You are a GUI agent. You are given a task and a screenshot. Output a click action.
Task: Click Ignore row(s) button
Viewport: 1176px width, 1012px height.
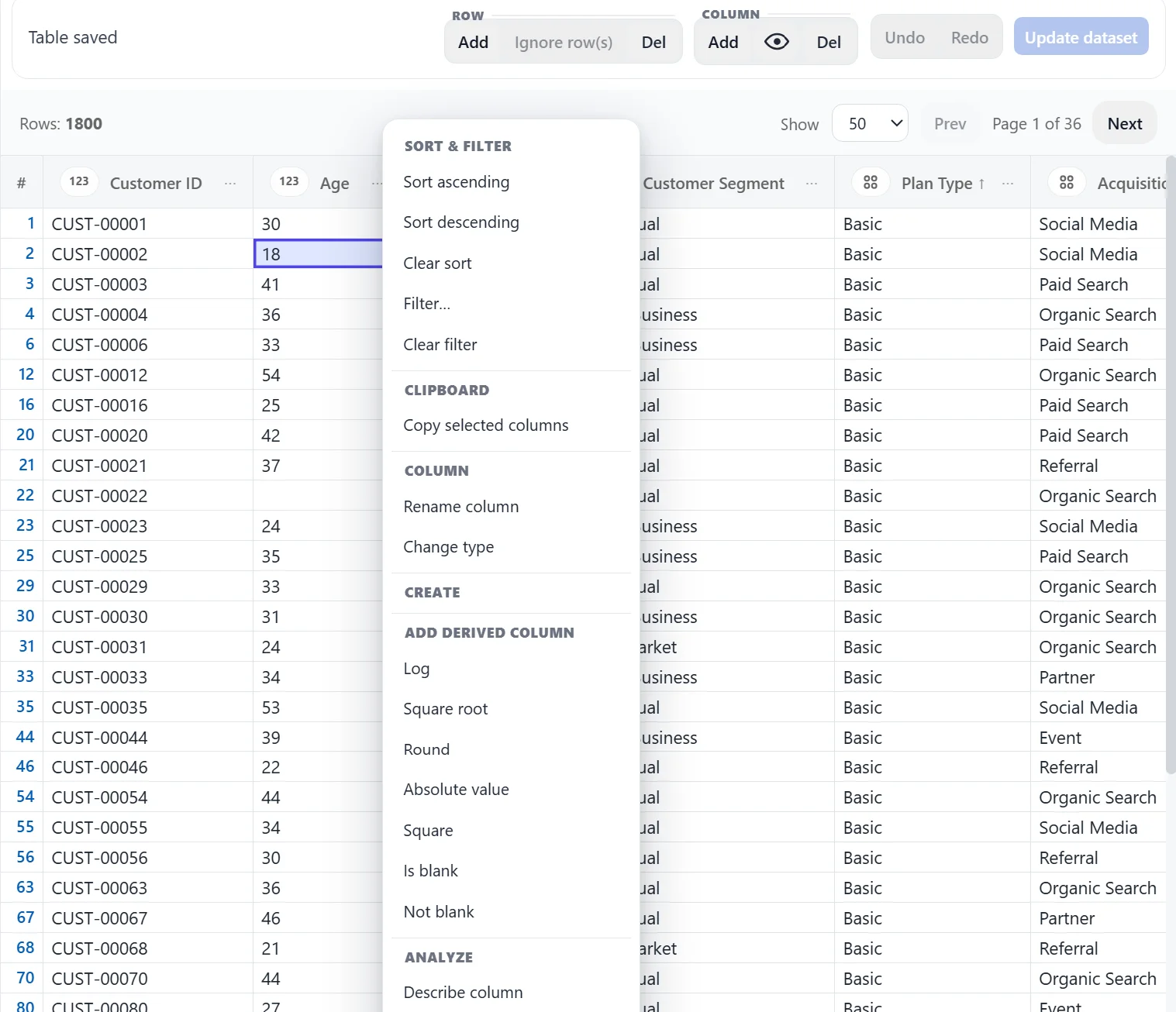[x=563, y=42]
